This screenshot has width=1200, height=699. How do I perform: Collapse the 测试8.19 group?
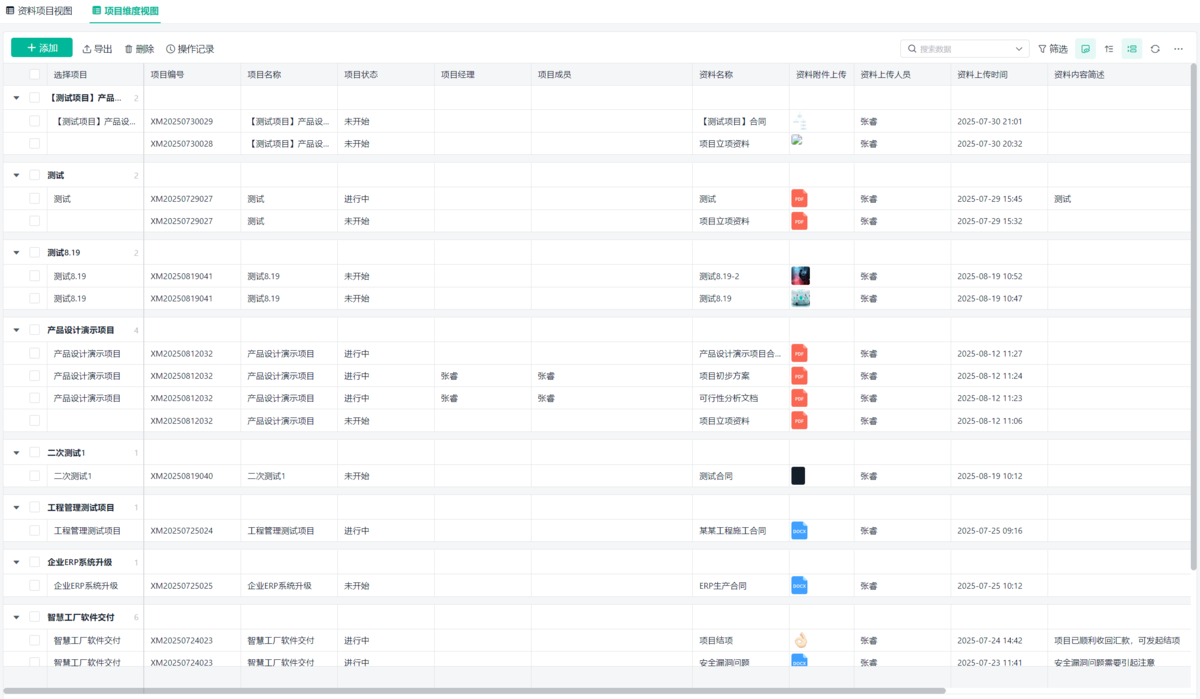[15, 252]
